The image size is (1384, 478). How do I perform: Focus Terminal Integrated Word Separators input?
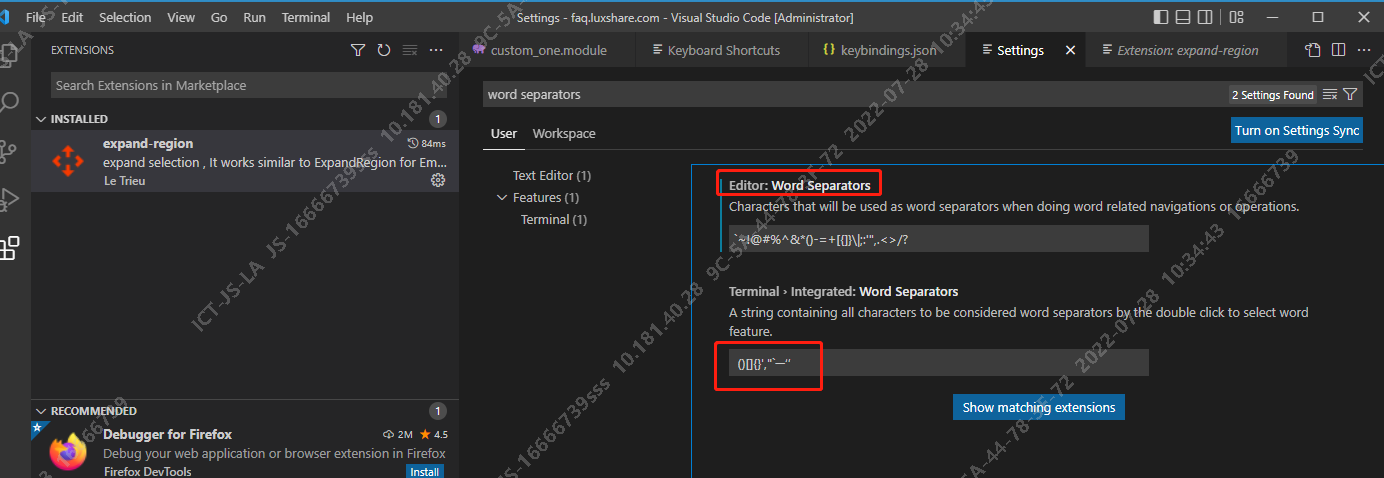(938, 363)
